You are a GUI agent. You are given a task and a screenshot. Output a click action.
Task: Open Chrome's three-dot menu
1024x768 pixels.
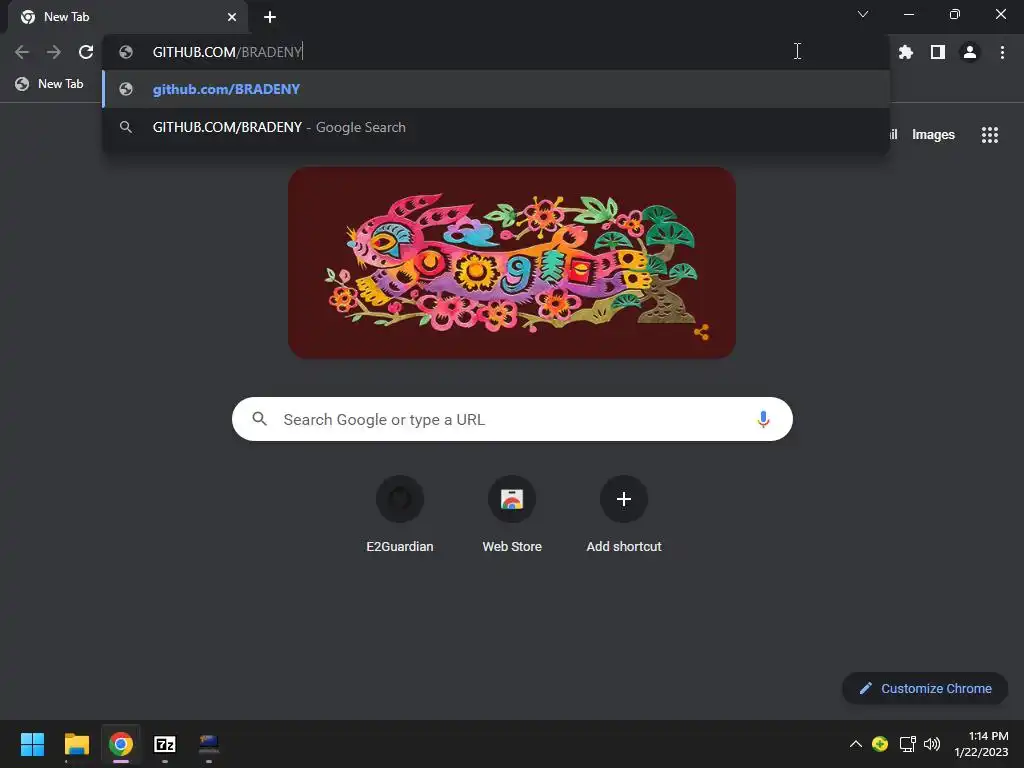[1002, 52]
